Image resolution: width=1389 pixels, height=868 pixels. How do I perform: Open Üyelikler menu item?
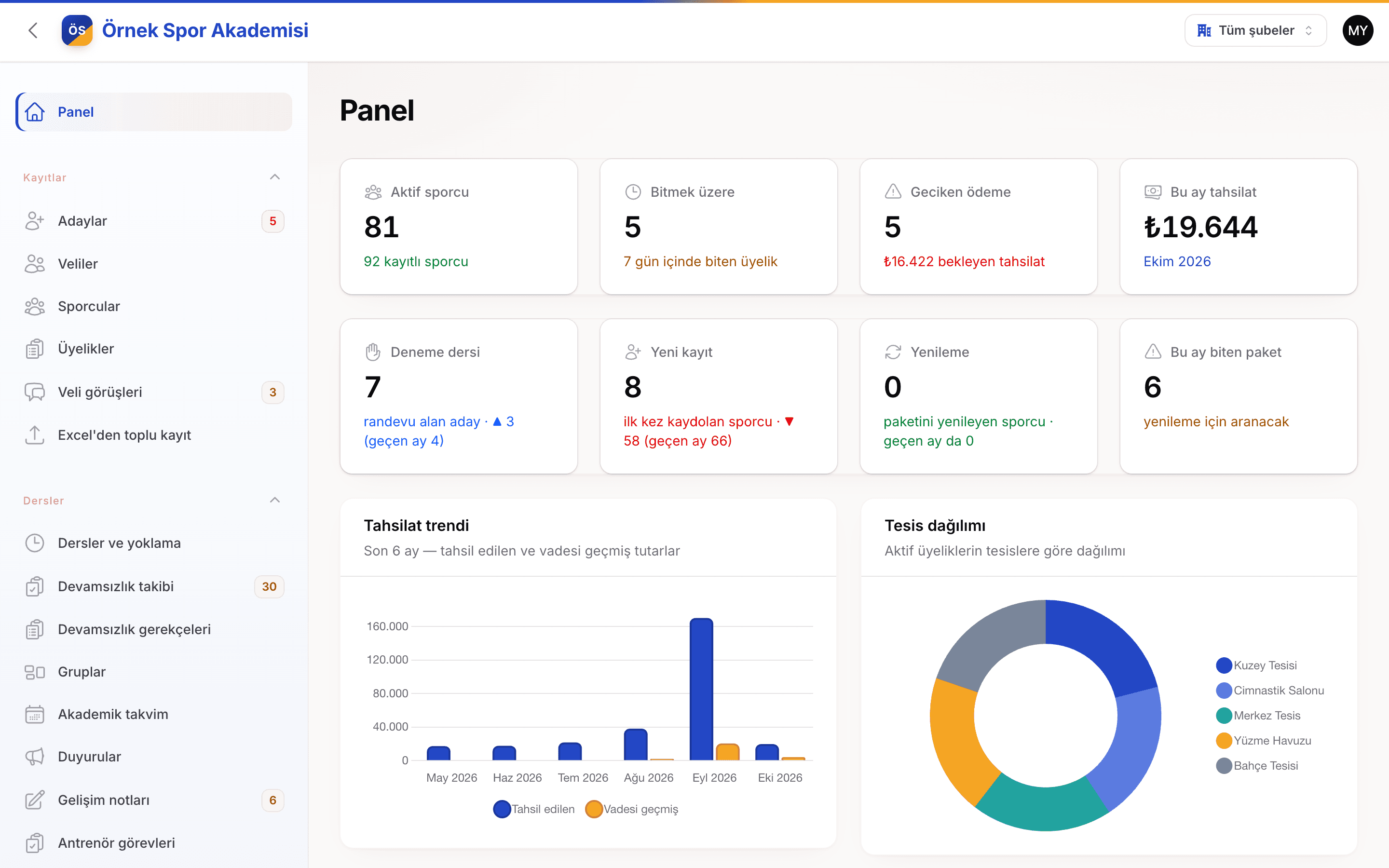click(x=154, y=349)
